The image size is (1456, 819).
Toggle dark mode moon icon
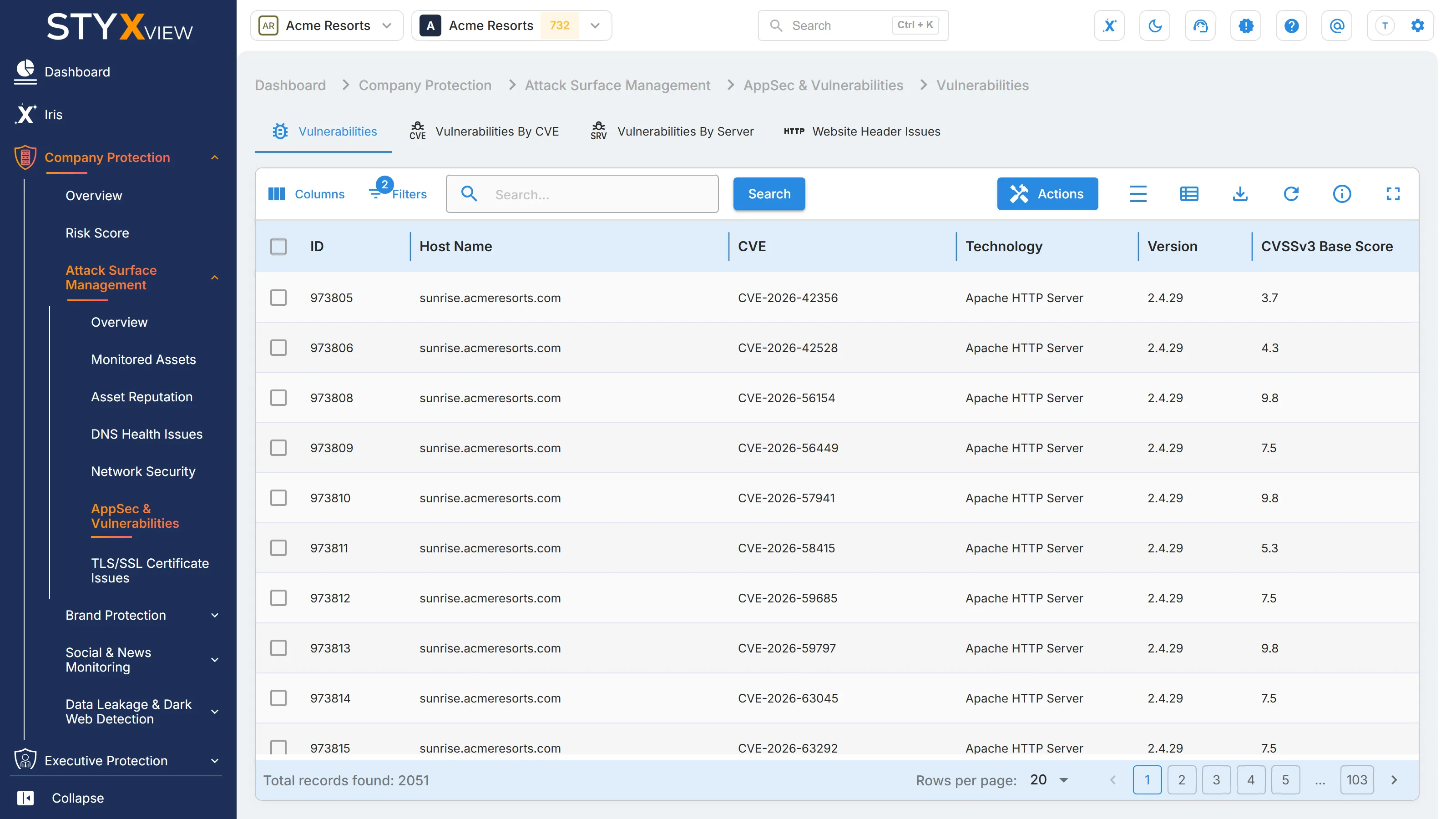tap(1155, 25)
